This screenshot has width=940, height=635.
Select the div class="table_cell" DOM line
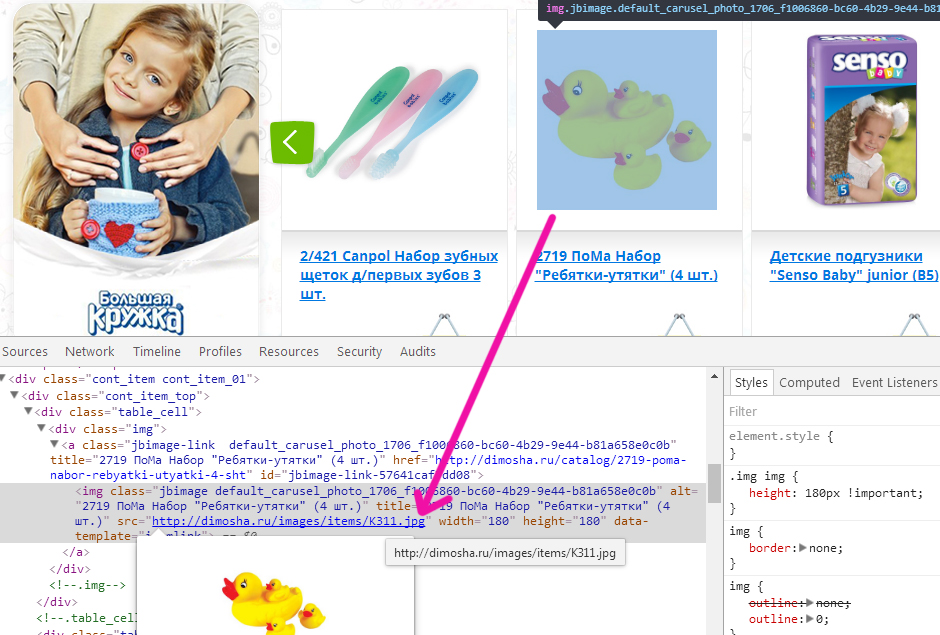(118, 412)
